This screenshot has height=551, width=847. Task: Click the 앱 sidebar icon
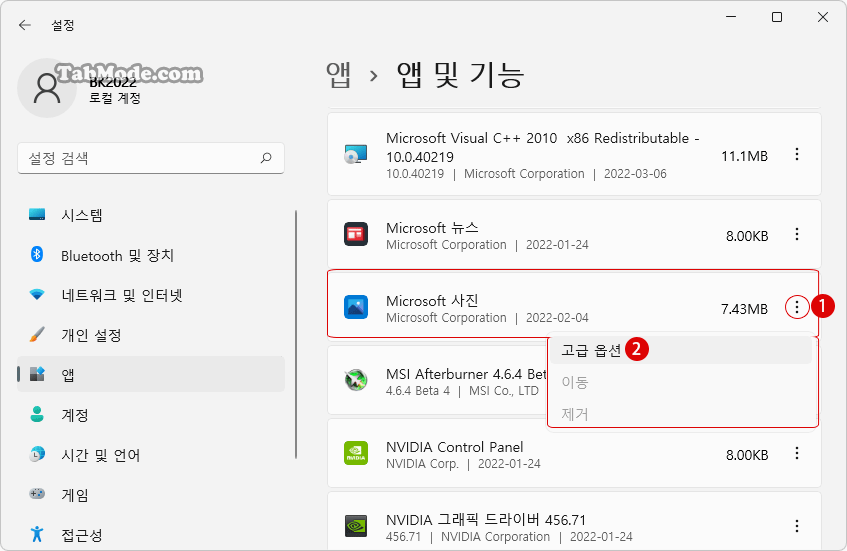[x=37, y=374]
